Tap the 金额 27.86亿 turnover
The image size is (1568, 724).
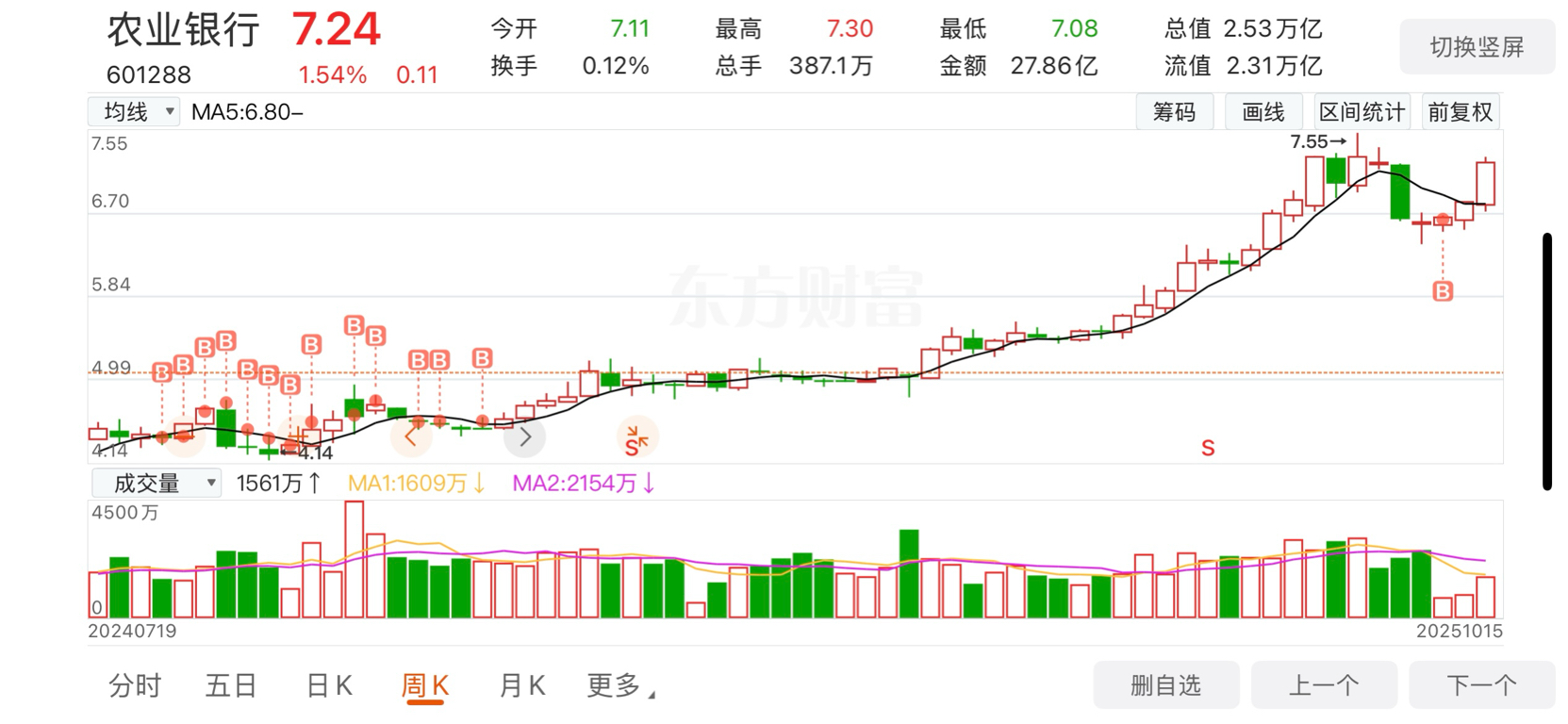(1018, 66)
